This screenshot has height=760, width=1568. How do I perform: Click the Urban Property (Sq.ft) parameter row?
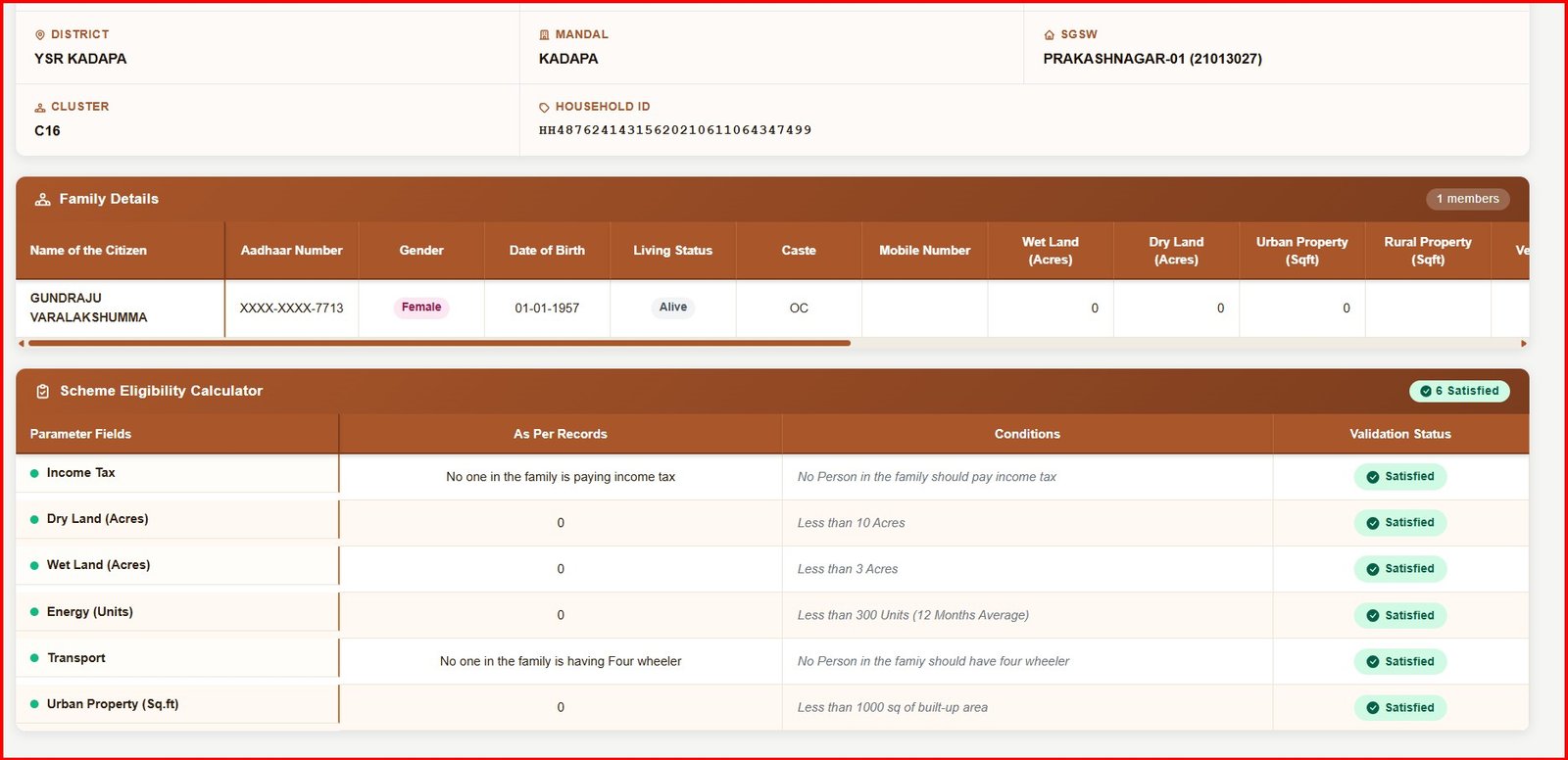pos(772,707)
